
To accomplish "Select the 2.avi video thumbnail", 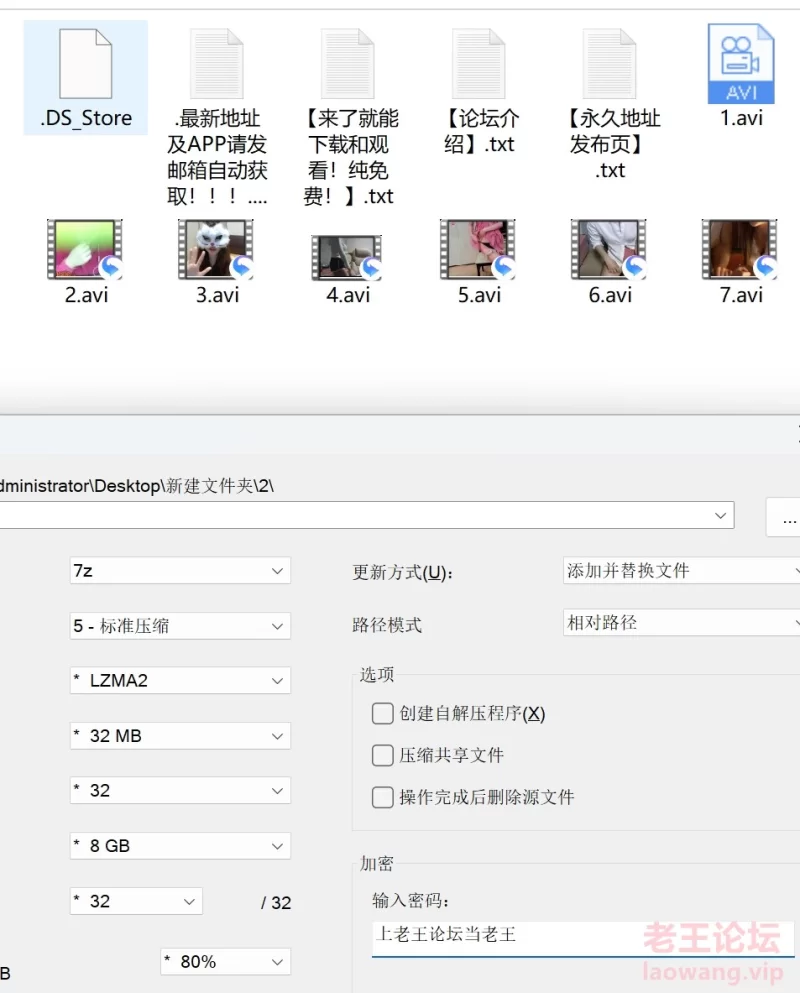I will [85, 250].
